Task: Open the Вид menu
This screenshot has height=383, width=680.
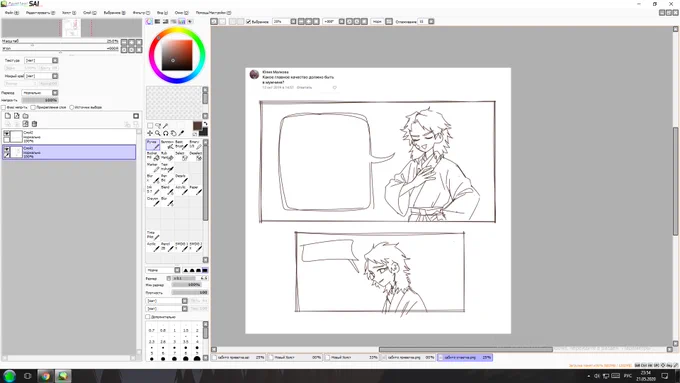Action: pyautogui.click(x=163, y=13)
